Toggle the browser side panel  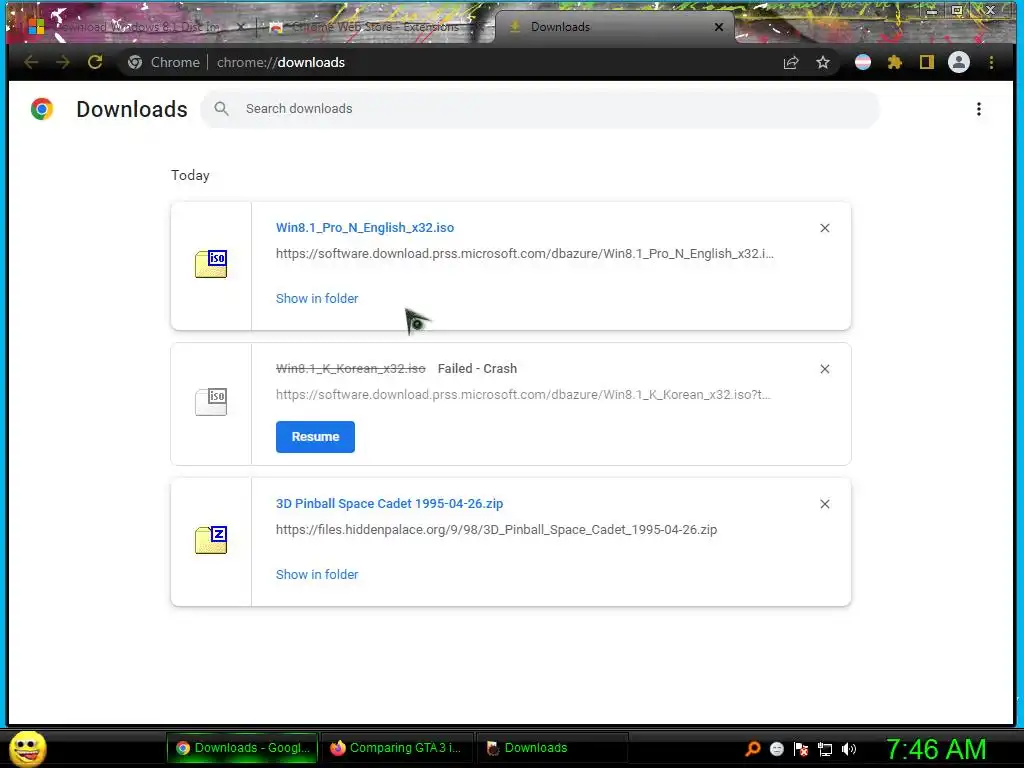pos(926,62)
